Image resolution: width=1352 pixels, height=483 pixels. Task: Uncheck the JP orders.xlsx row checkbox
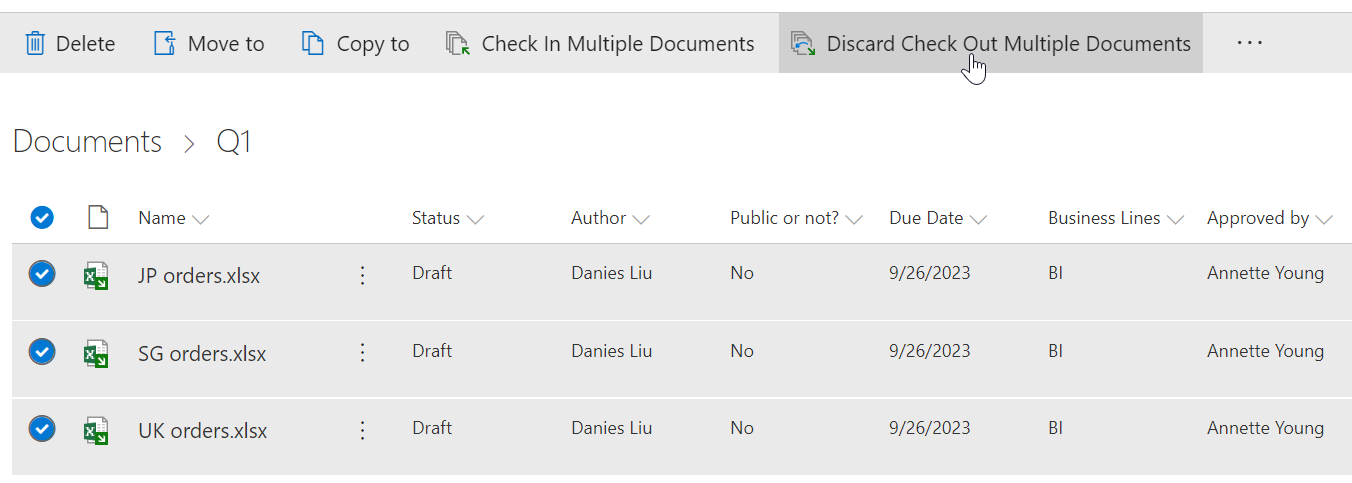pyautogui.click(x=42, y=274)
